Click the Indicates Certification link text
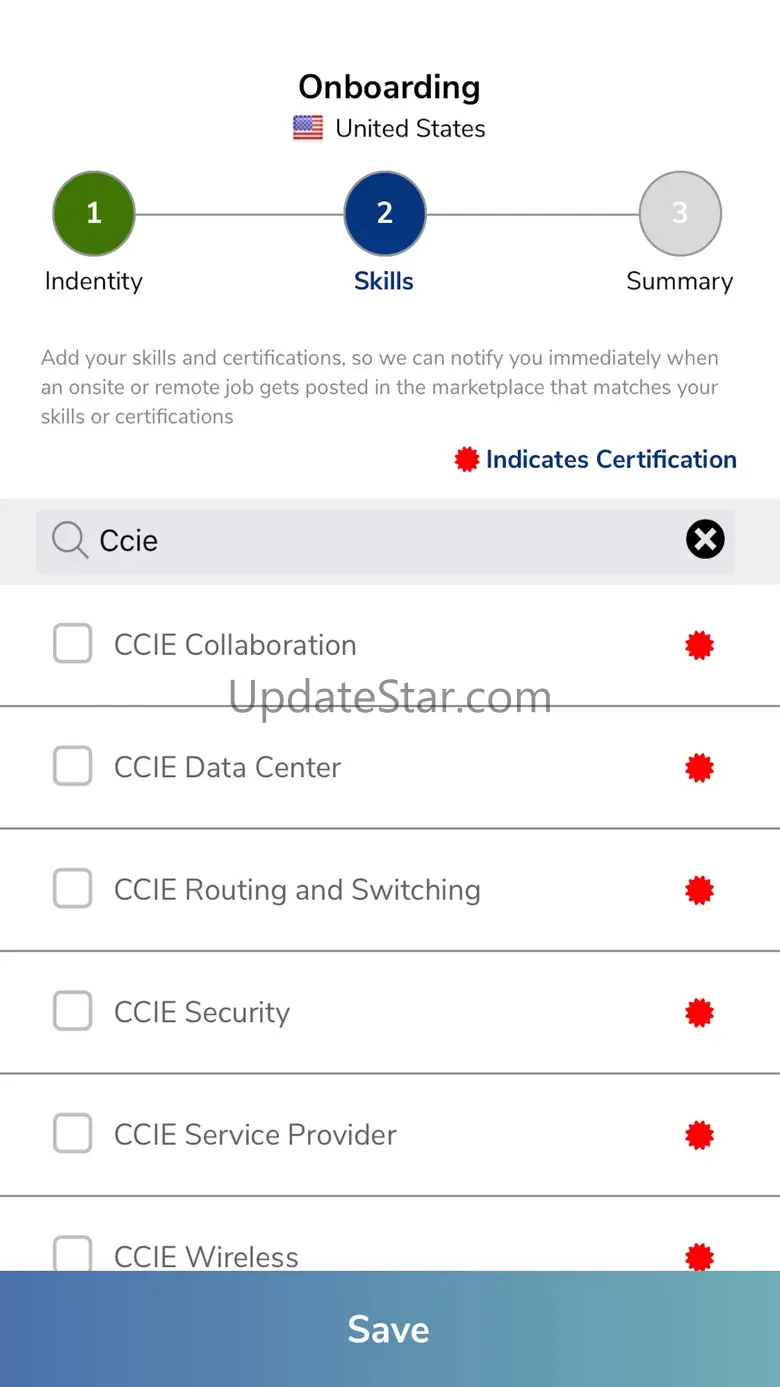Screen dimensions: 780x1387 click(x=611, y=459)
